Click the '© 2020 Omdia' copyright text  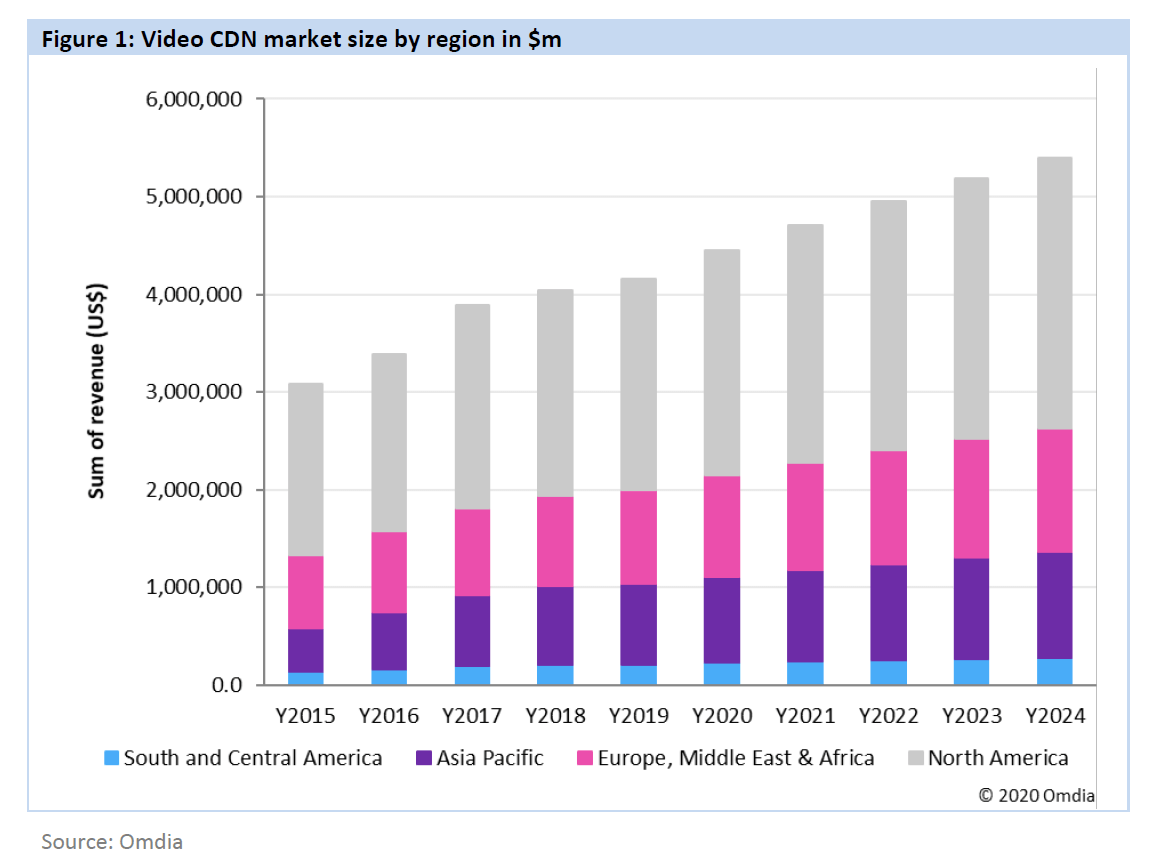(1036, 796)
